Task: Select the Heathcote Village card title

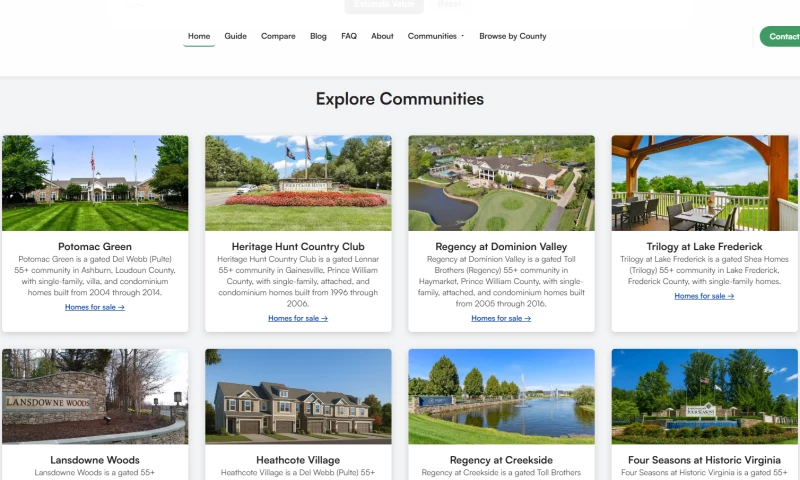Action: 298,460
